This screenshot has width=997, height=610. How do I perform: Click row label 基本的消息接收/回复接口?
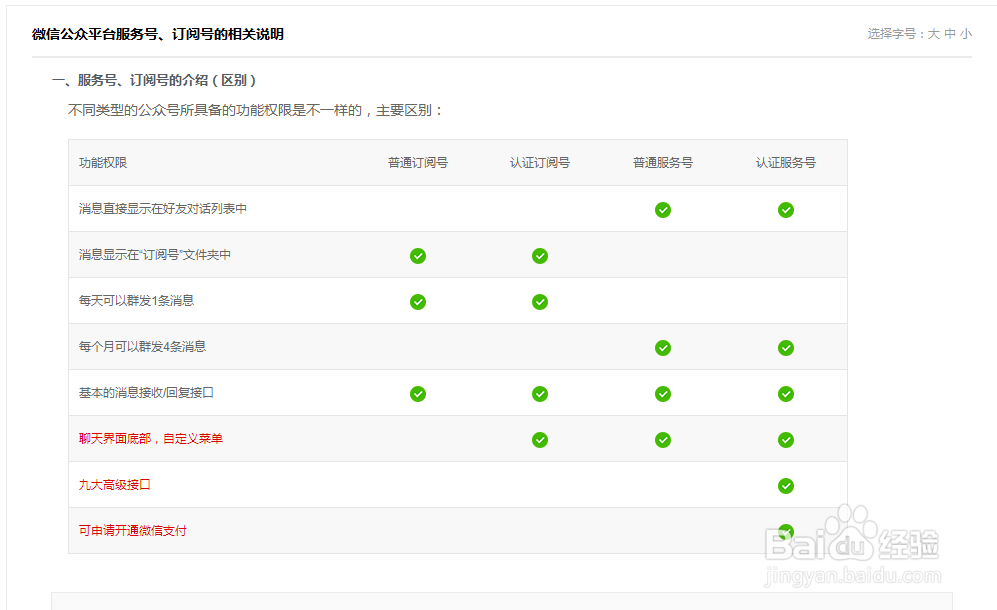[146, 392]
